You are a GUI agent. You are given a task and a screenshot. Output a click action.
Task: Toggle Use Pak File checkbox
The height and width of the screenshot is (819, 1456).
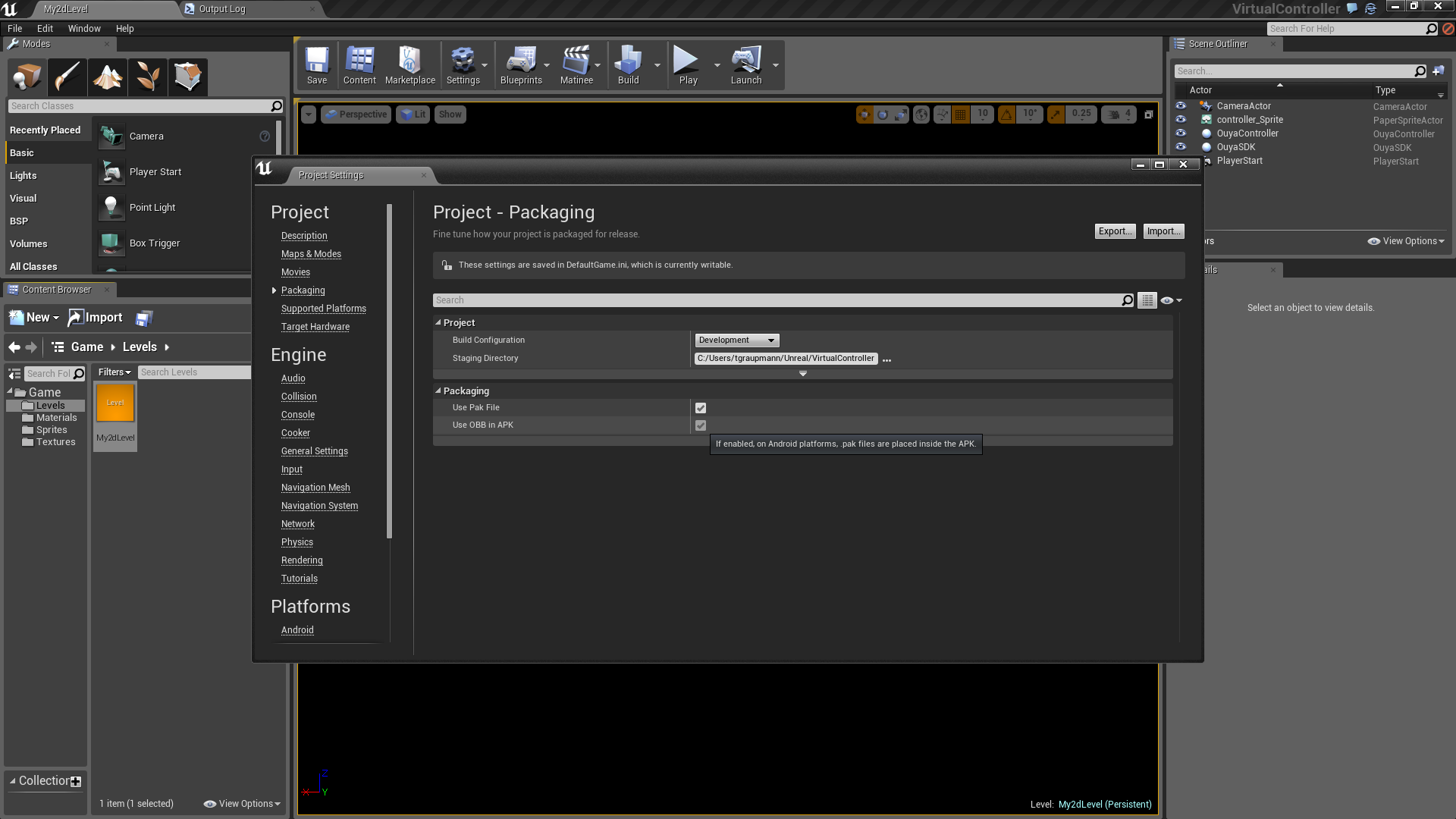click(701, 408)
